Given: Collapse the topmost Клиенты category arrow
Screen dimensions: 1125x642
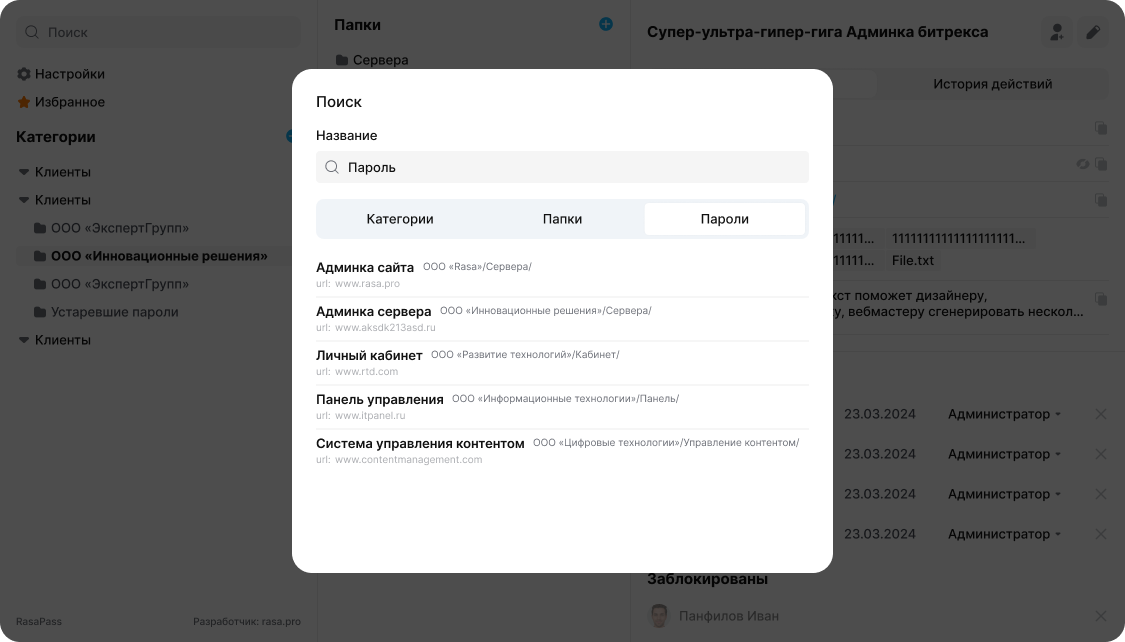Looking at the screenshot, I should [x=24, y=172].
